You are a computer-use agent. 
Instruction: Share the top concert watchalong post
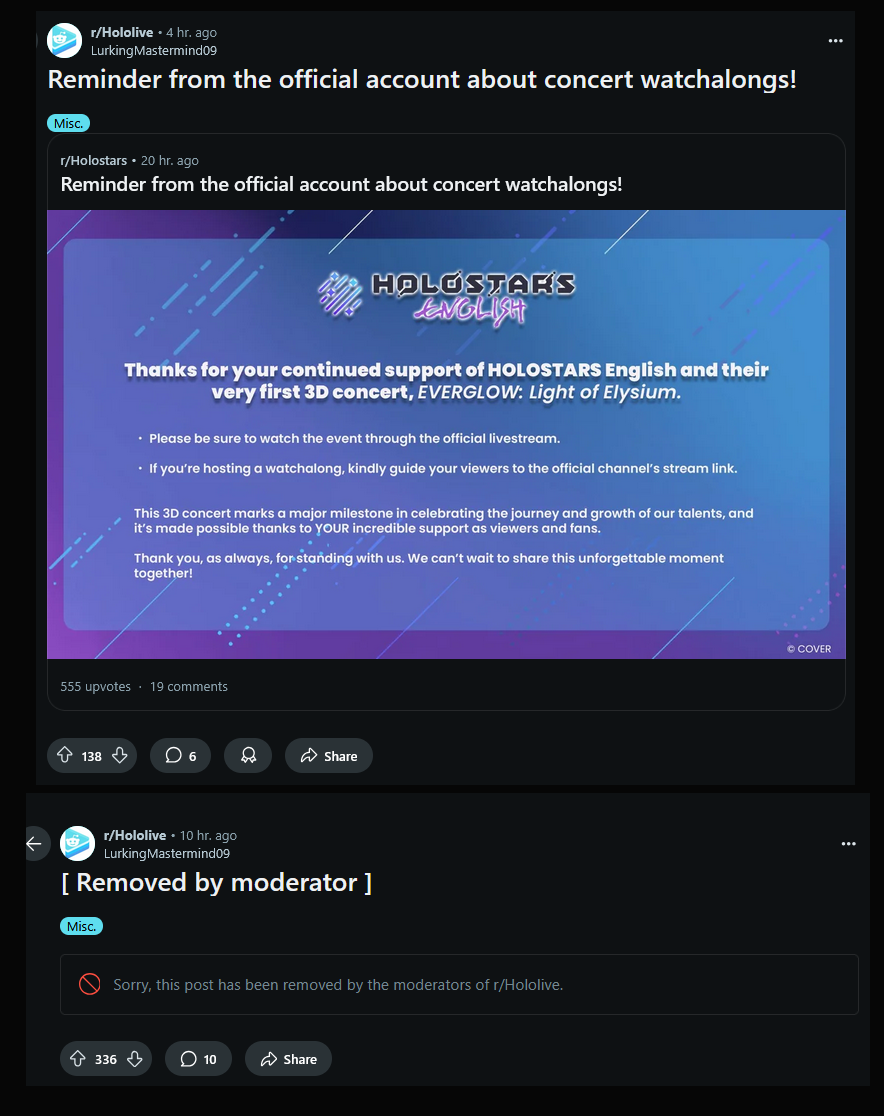click(x=329, y=755)
